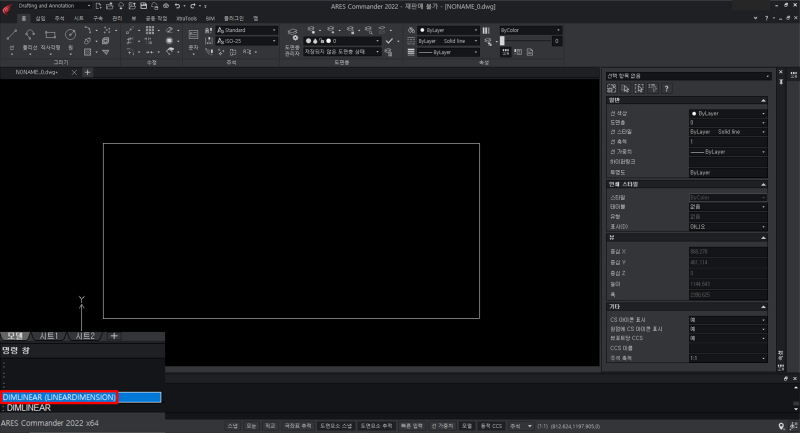
Task: Toggle Ortho (직교) in status bar
Action: [x=270, y=426]
